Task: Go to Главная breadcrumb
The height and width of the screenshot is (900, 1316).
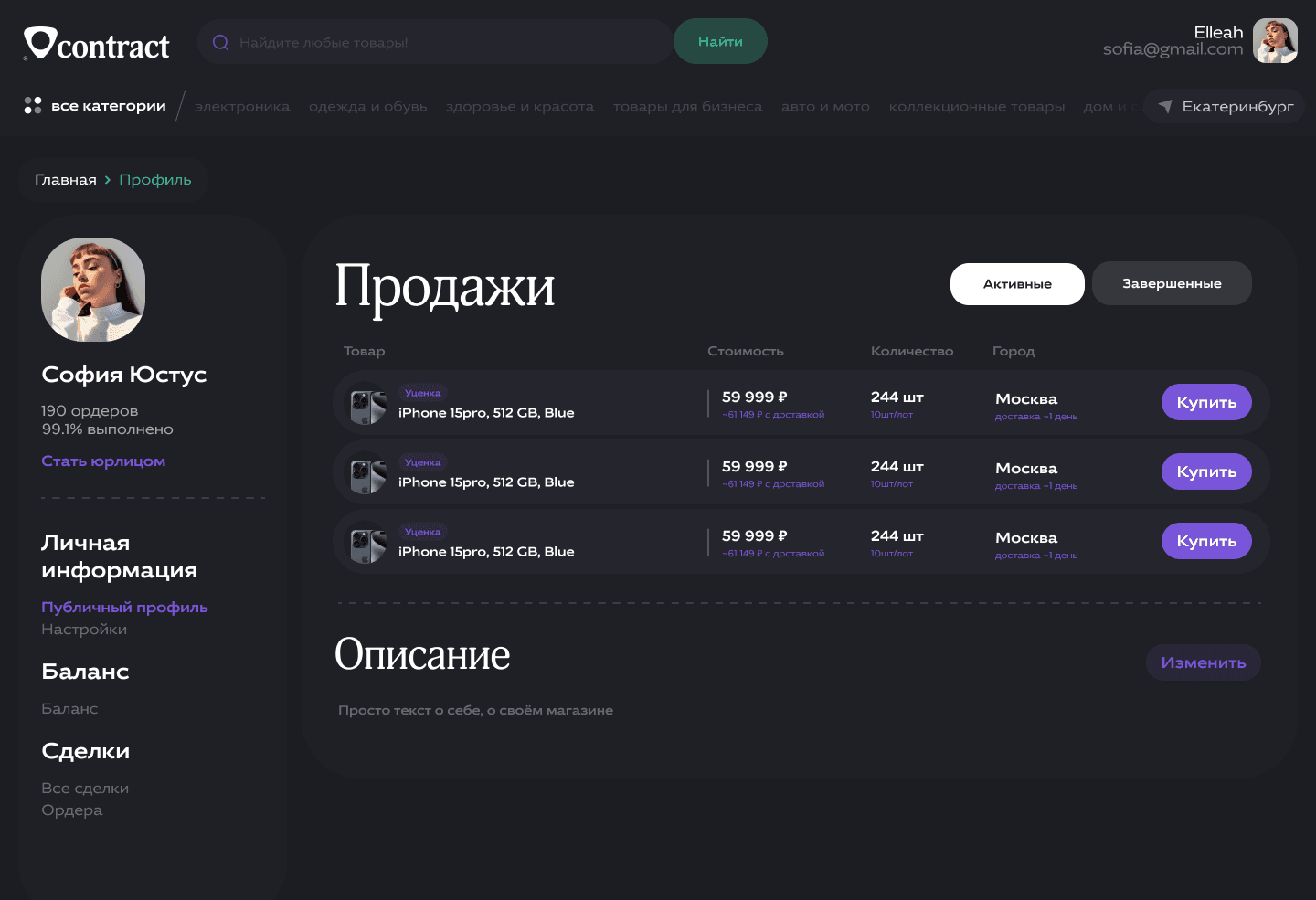Action: pyautogui.click(x=66, y=180)
